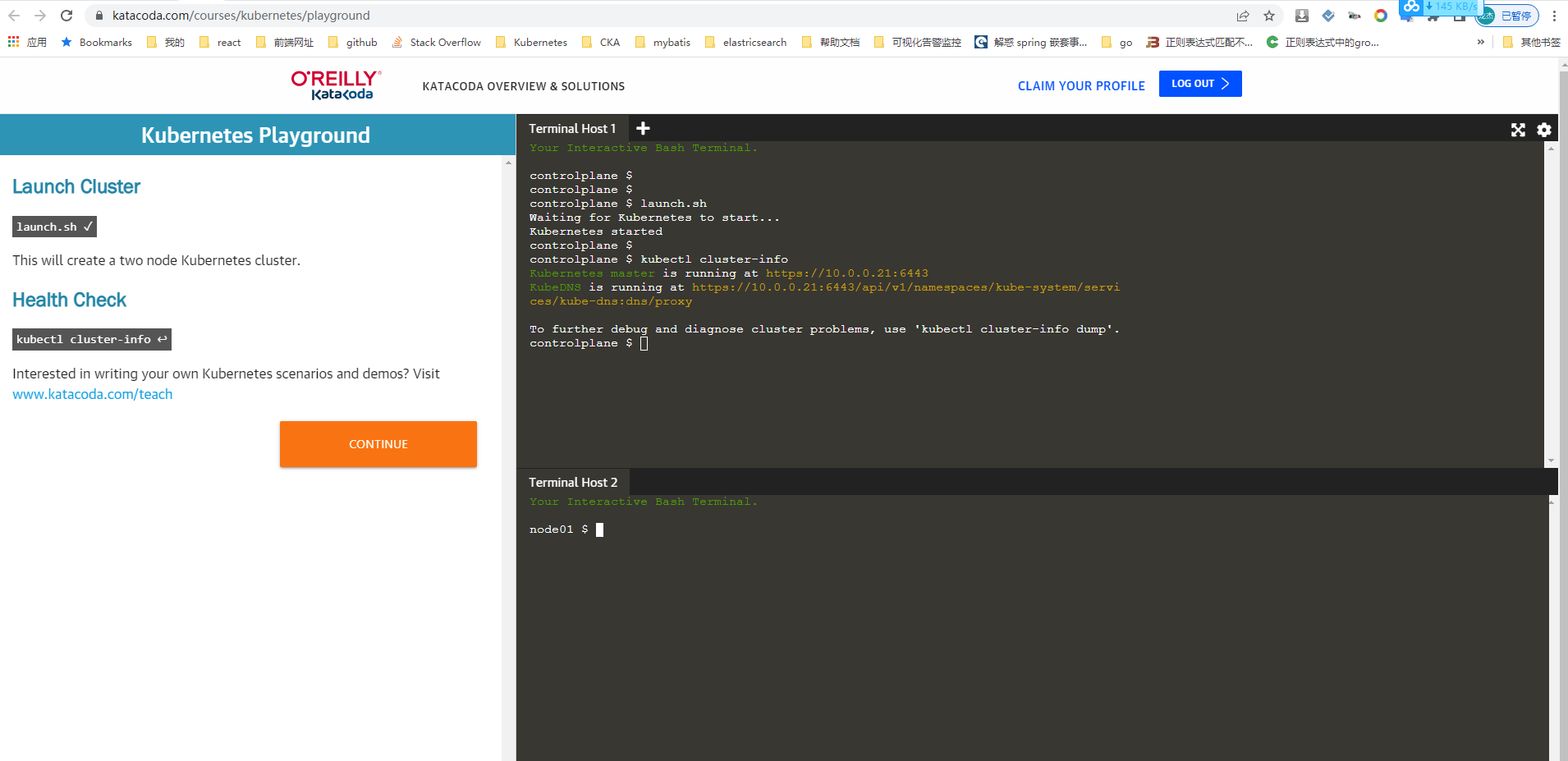This screenshot has width=1568, height=761.
Task: Show more bookmarks chevron
Action: tap(1481, 42)
